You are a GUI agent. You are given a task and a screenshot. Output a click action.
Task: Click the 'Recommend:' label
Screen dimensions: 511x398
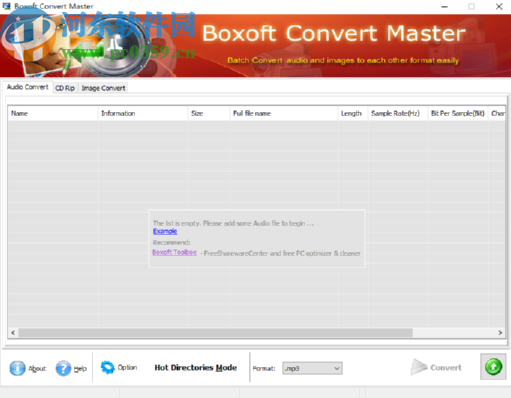tap(172, 242)
